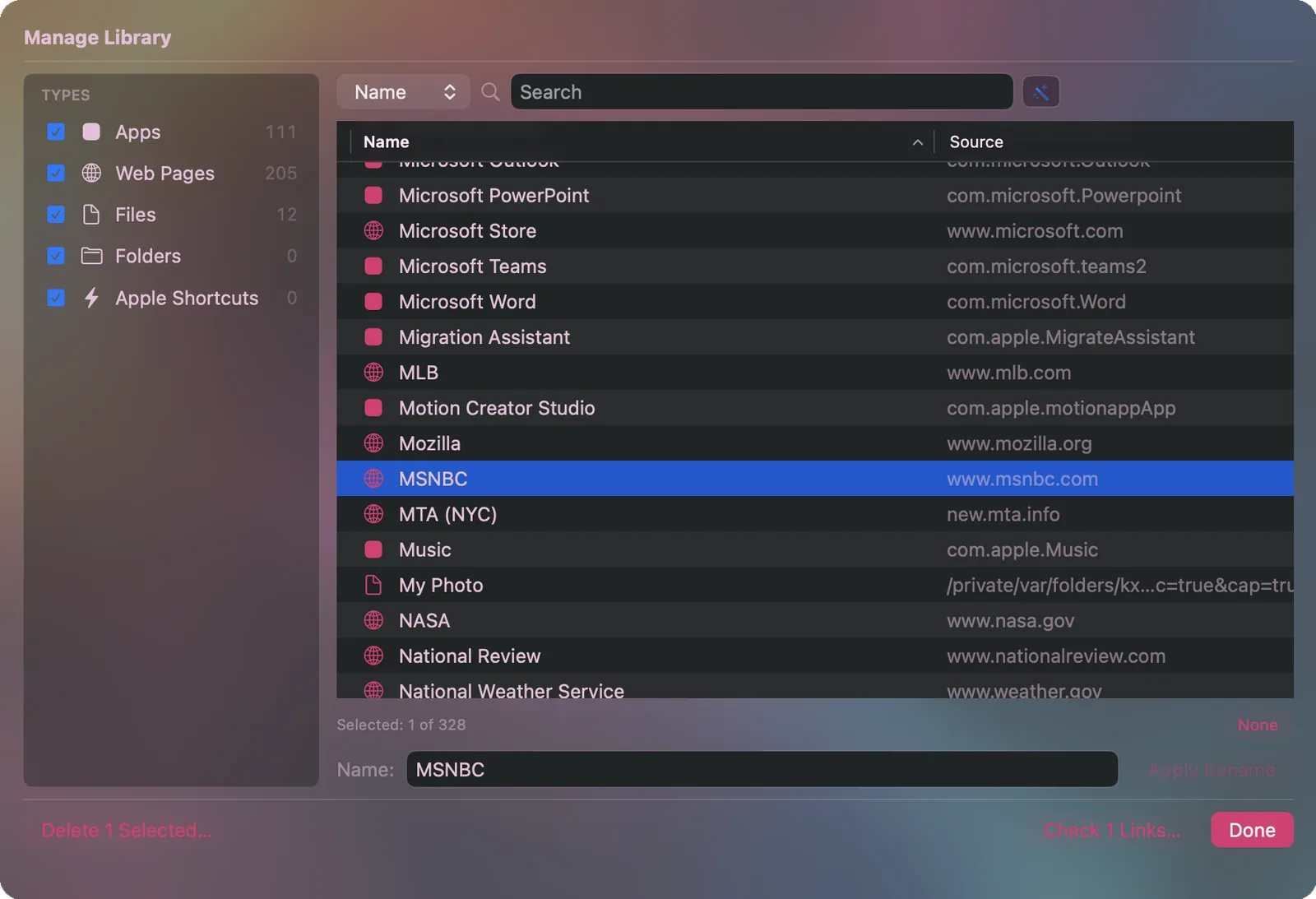Click the MTA (NYC) globe icon

pos(373,514)
